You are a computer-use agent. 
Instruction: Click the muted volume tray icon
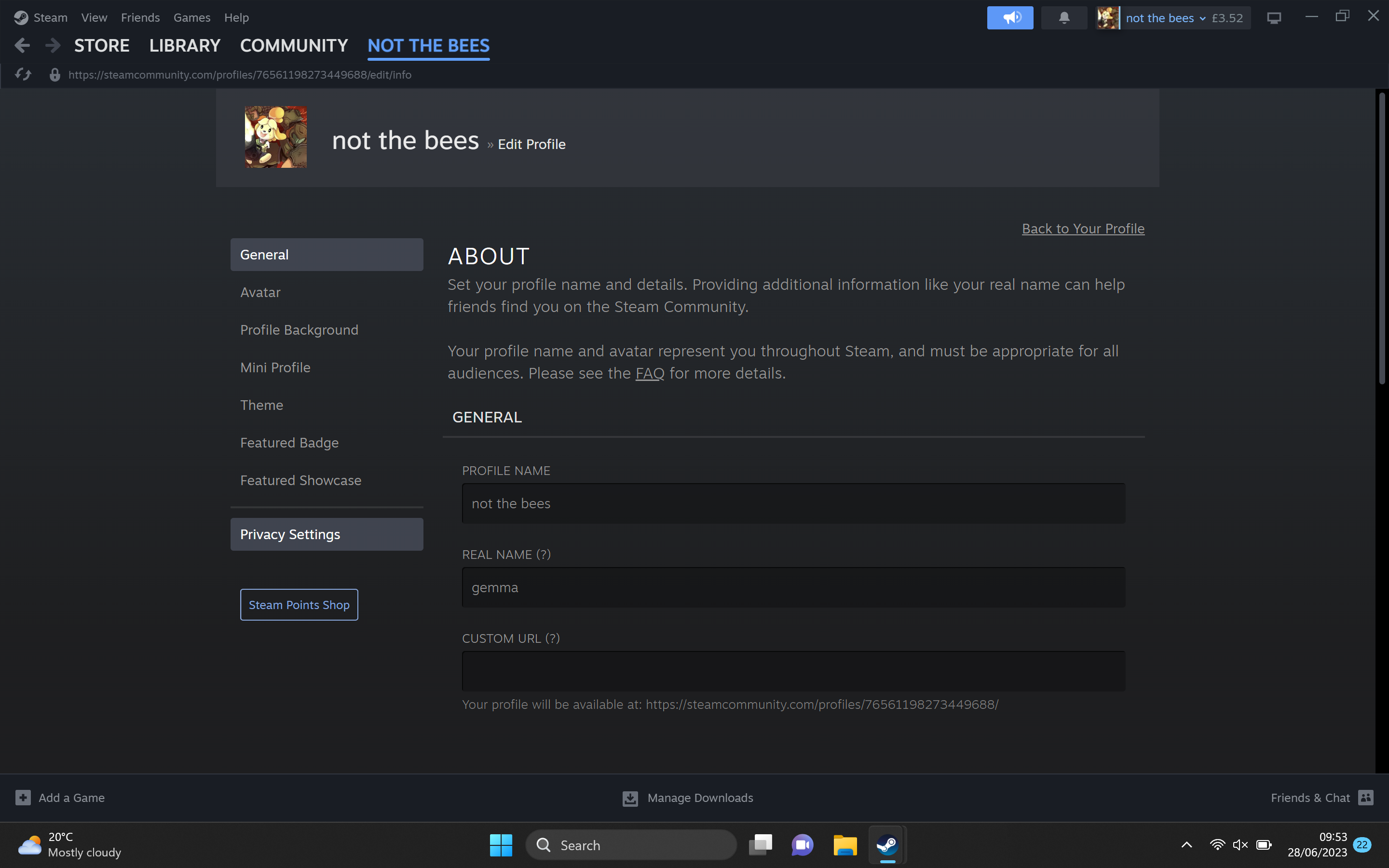pos(1240,845)
